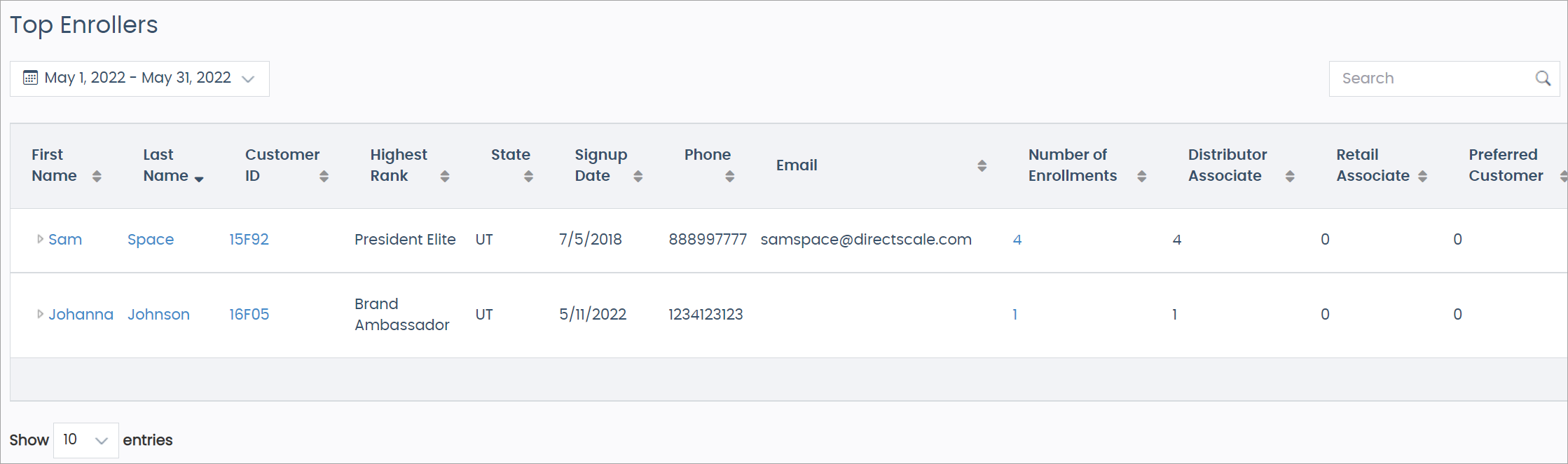Sort by Distributor Associate column arrows

pos(1290,177)
